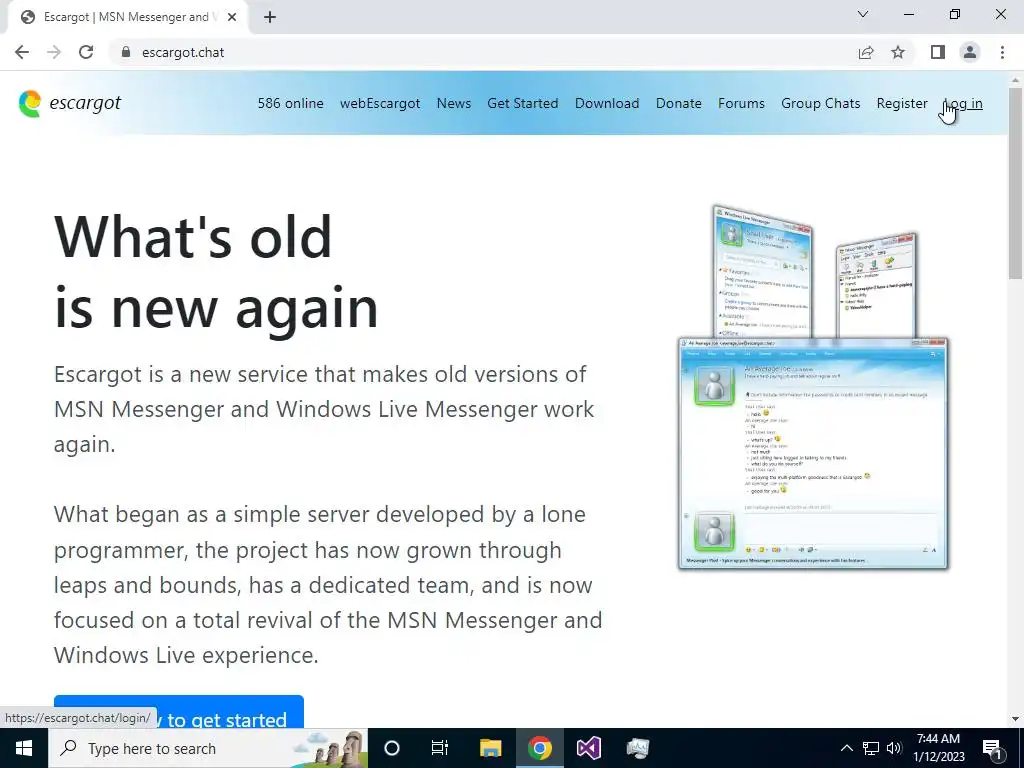Screen dimensions: 1024x768
Task: Open a new tab with plus button
Action: click(x=270, y=17)
